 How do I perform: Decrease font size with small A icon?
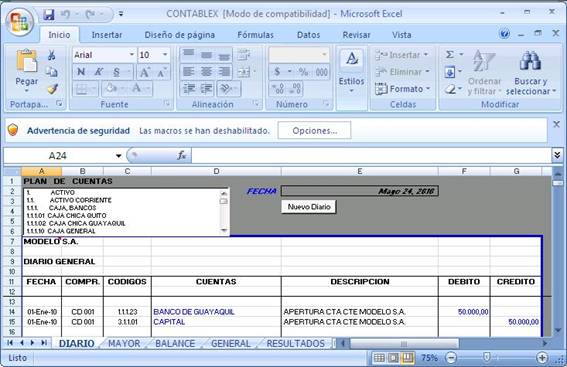point(161,72)
